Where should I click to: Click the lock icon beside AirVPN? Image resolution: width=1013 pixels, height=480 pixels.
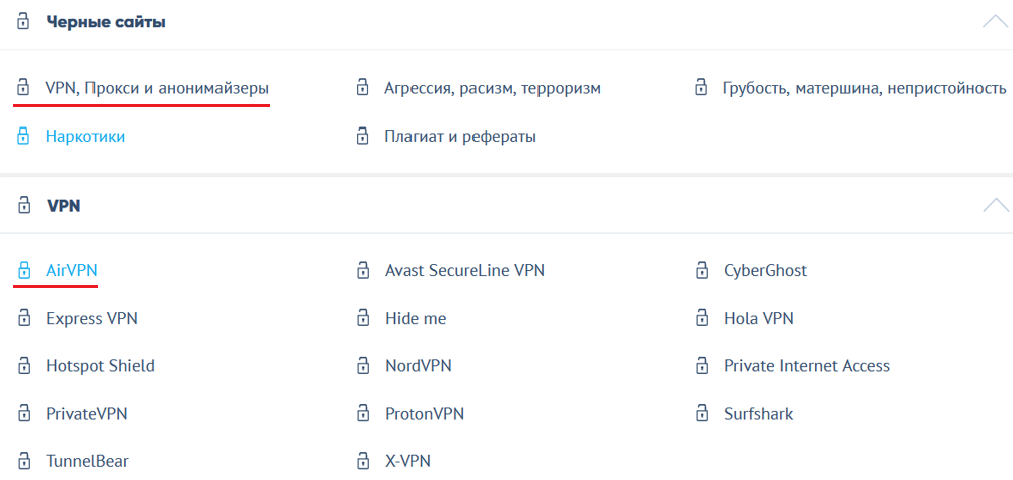pos(23,270)
